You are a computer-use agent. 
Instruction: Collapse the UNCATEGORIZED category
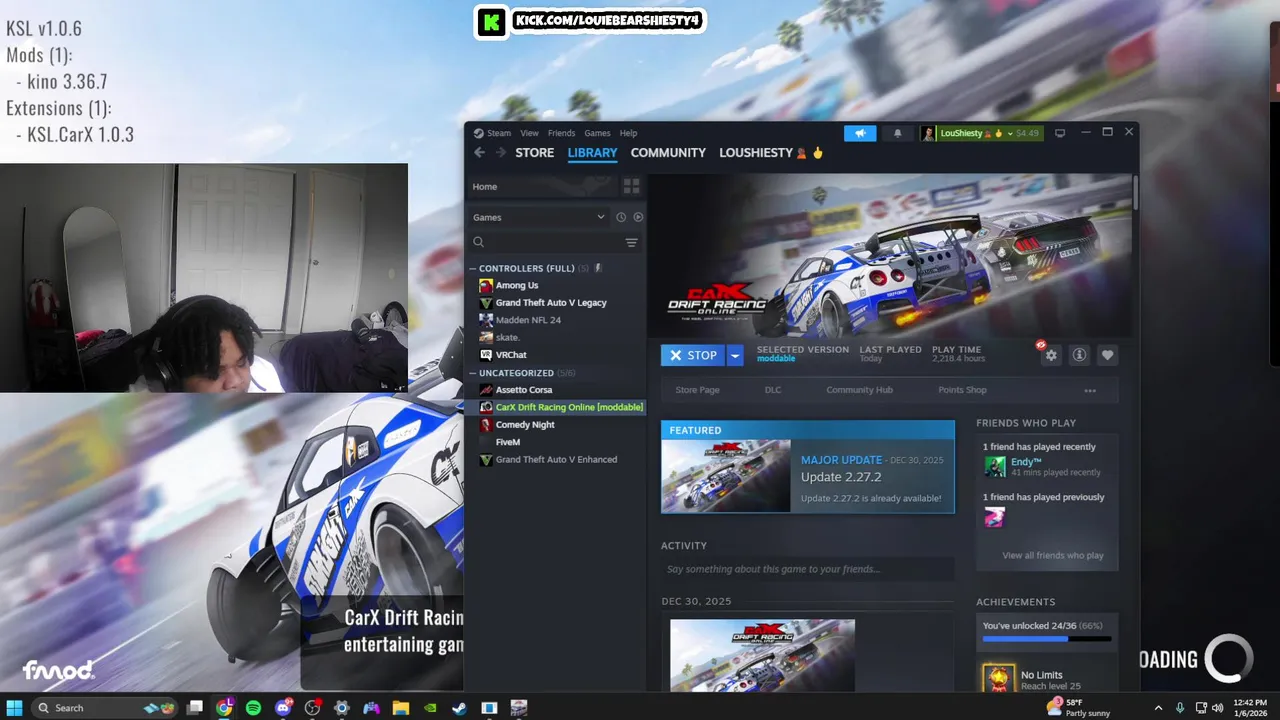[x=472, y=373]
